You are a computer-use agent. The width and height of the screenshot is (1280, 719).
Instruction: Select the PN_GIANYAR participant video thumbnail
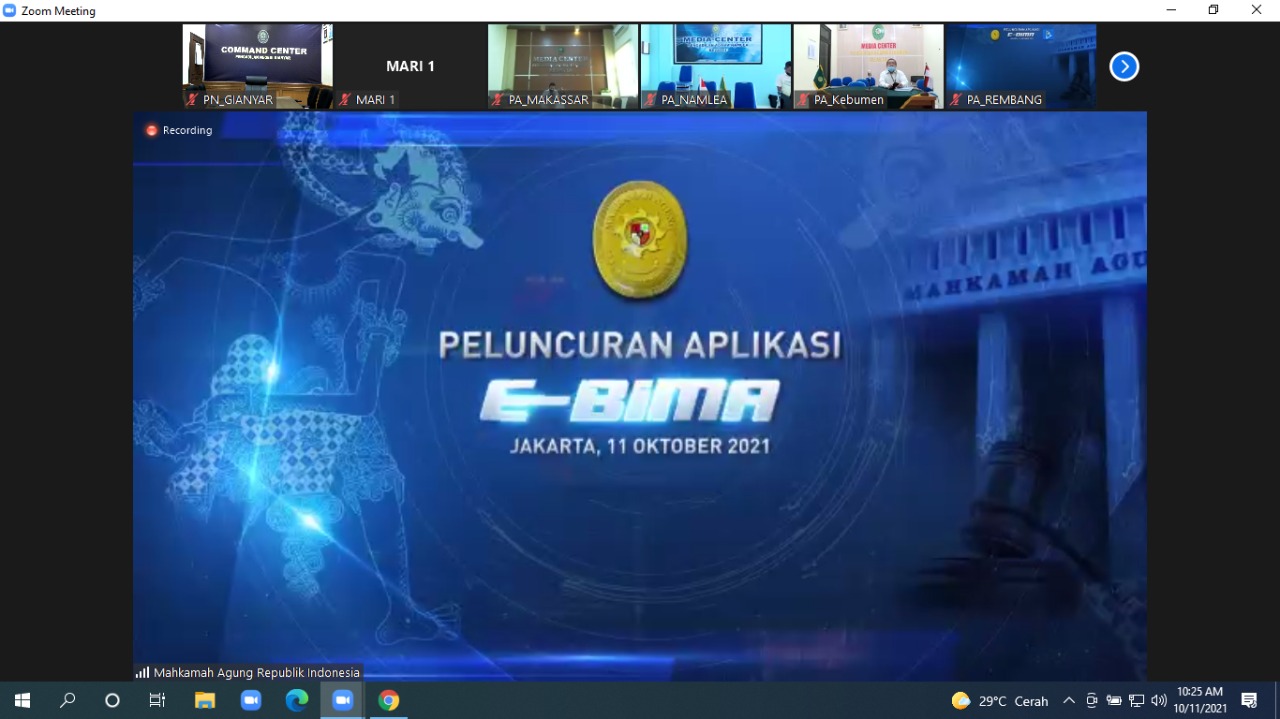258,66
